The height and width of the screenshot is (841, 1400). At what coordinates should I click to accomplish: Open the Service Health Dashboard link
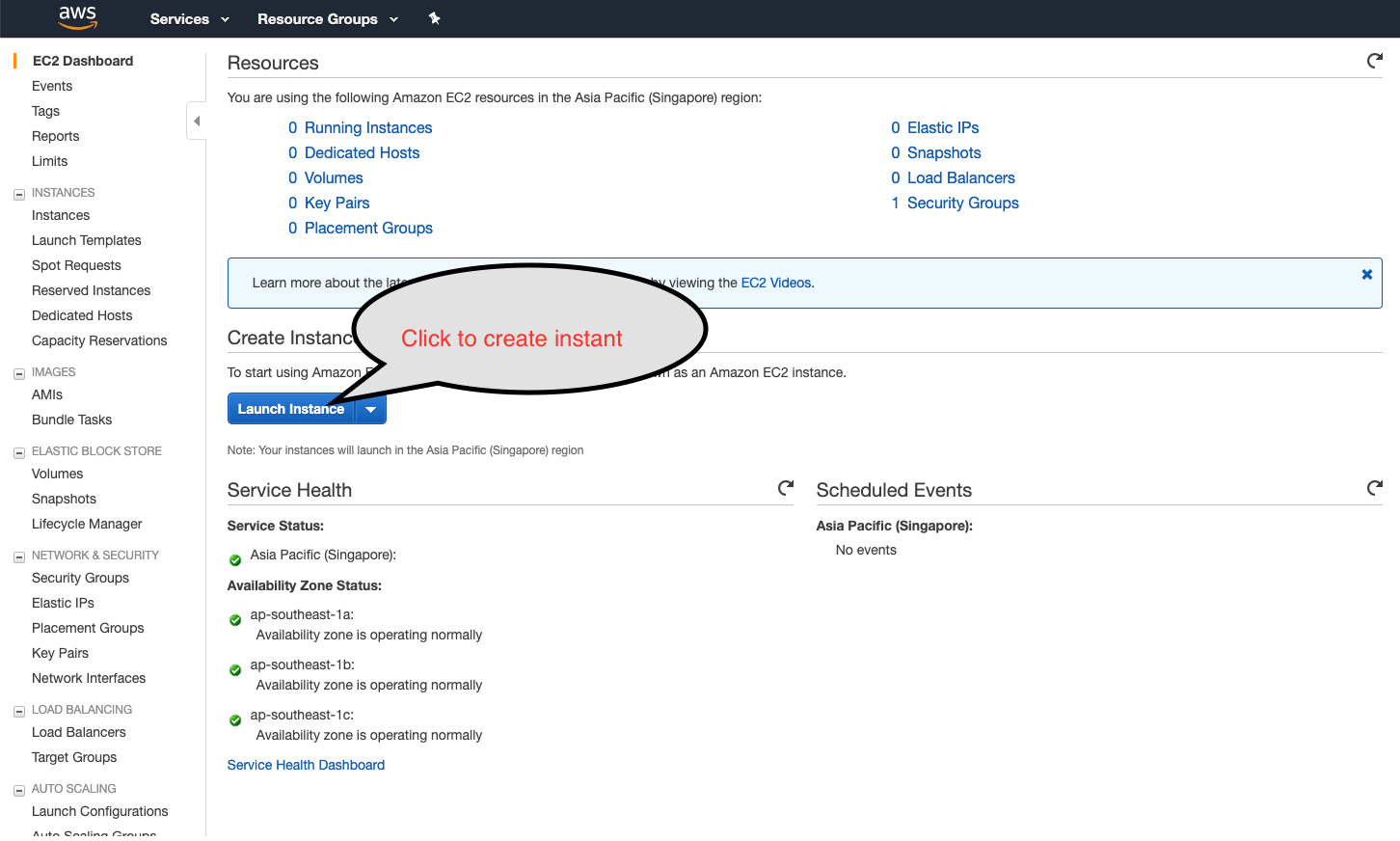pos(306,765)
